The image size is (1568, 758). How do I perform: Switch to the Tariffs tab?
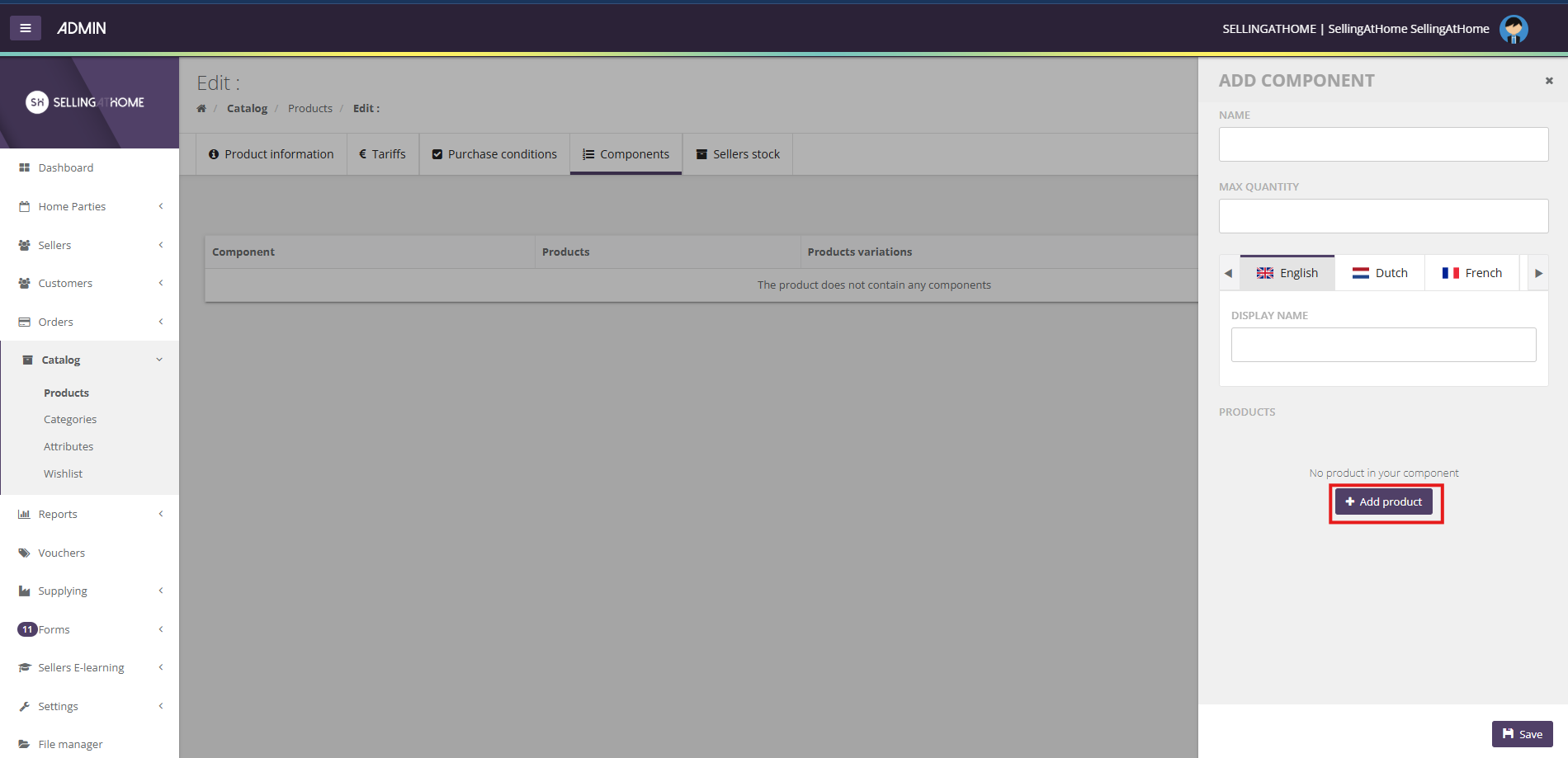[x=383, y=154]
